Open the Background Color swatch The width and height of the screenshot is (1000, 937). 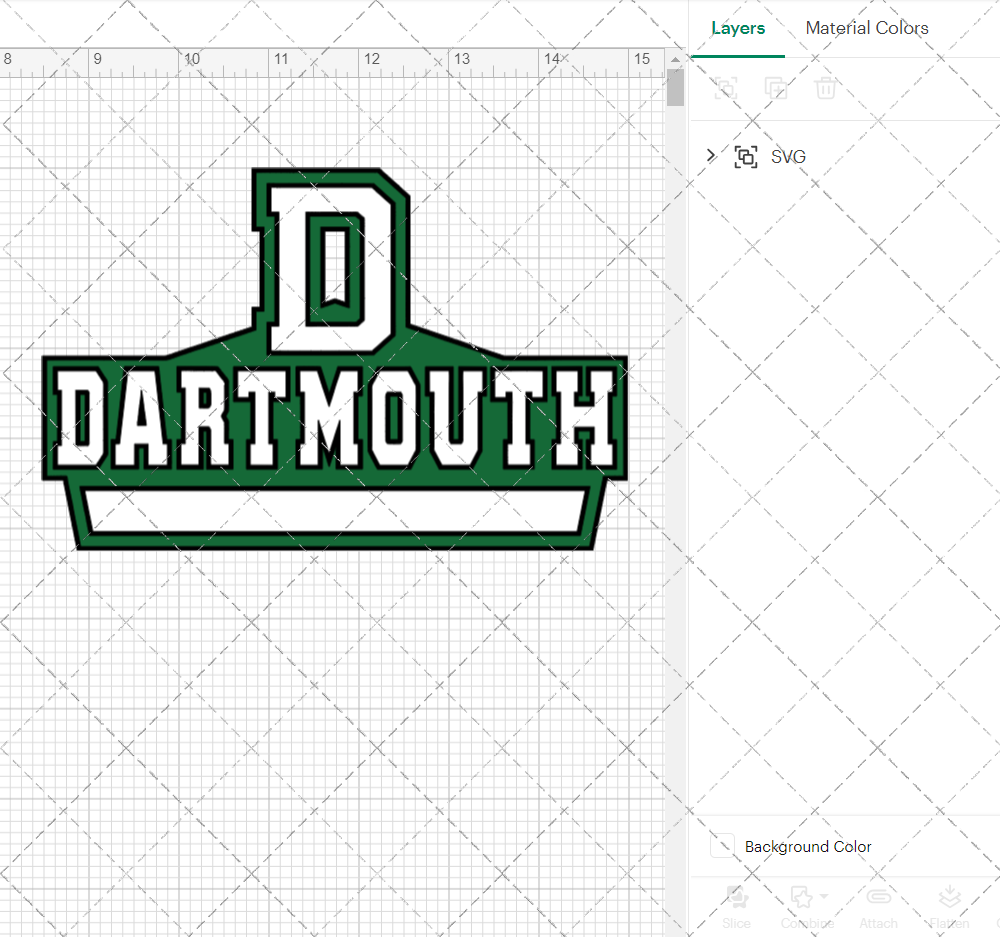coord(722,846)
